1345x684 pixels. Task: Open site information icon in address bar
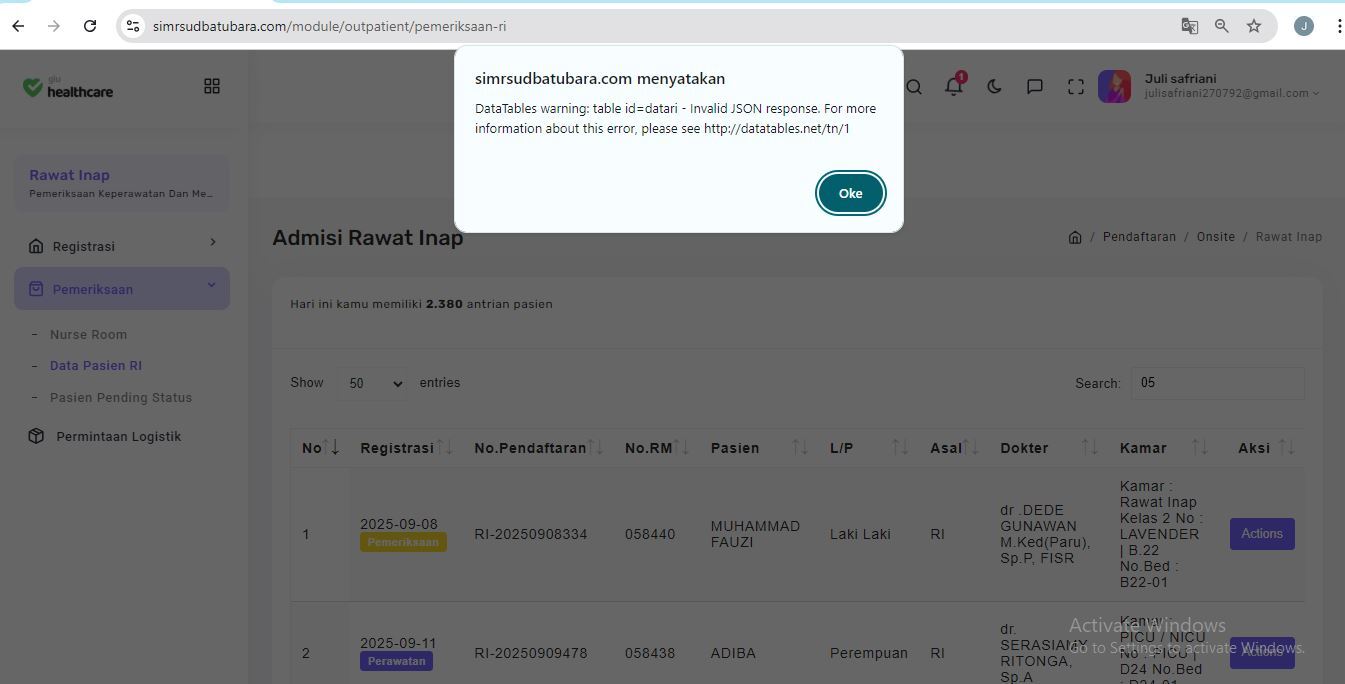tap(133, 26)
